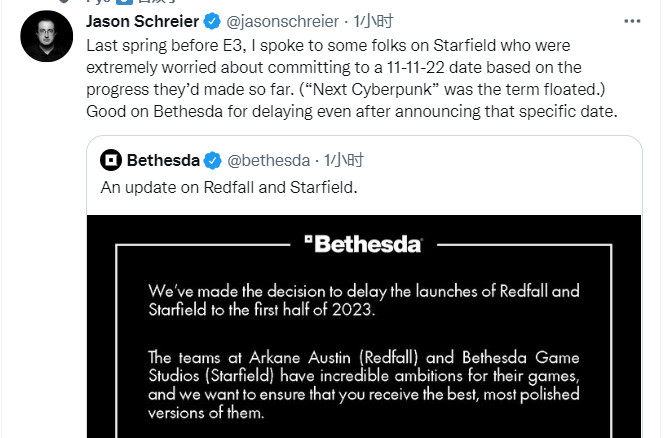Open the @bethesda handle link
668x438 pixels.
[269, 160]
